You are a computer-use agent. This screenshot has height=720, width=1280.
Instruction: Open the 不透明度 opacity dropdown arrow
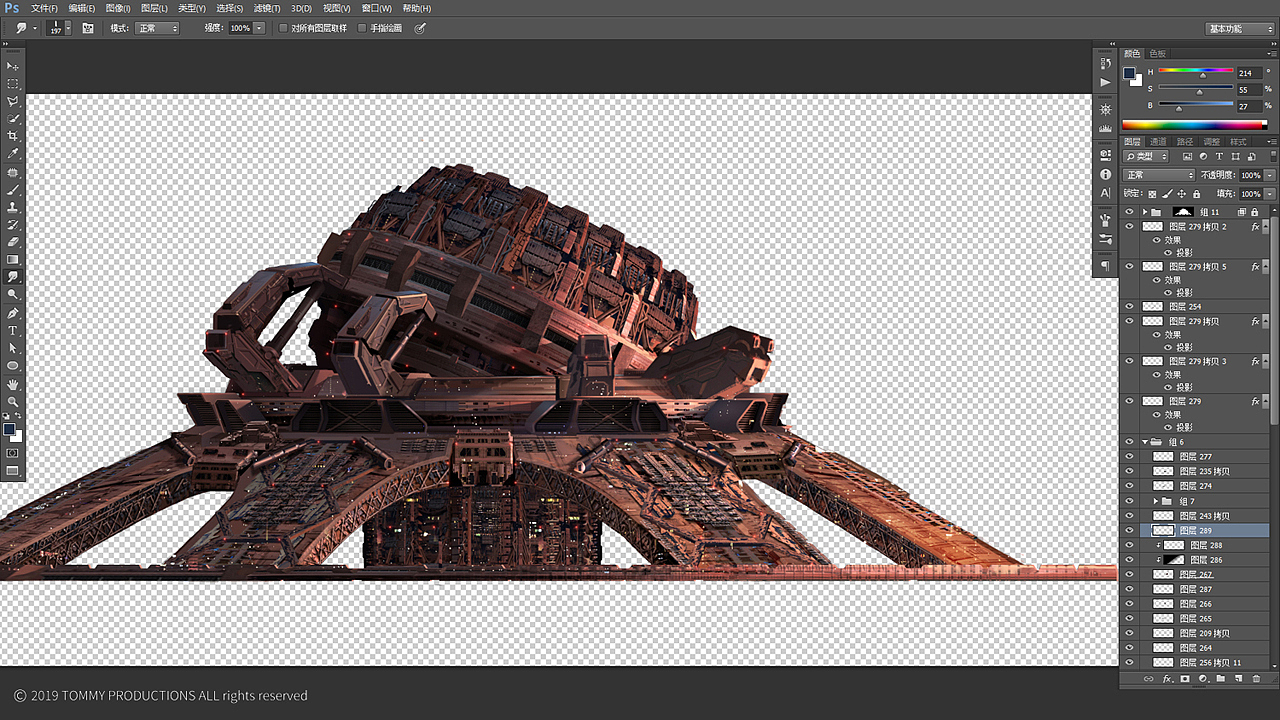tap(1270, 175)
